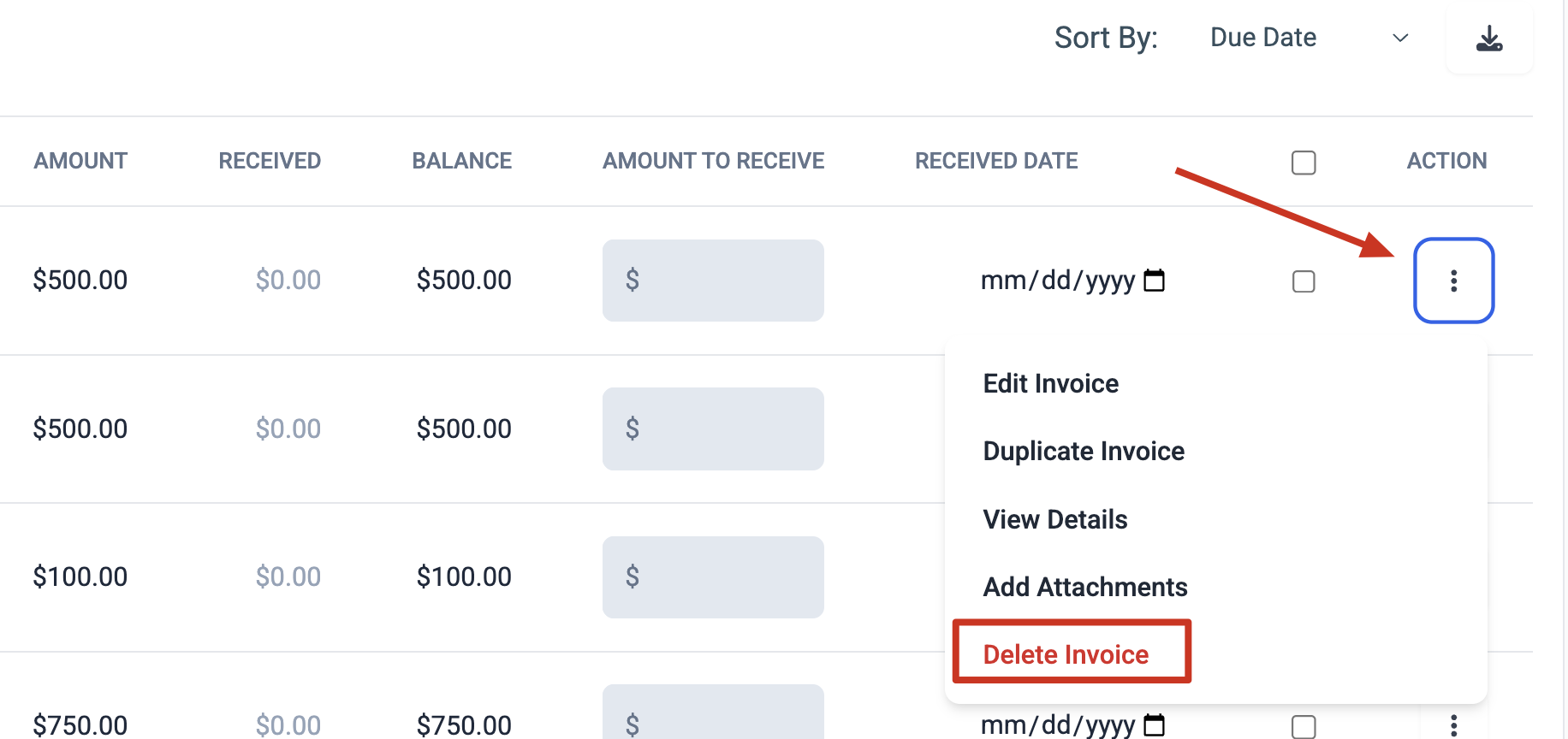This screenshot has width=1568, height=739.
Task: Check the first $500.00 invoice row checkbox
Action: [1304, 281]
